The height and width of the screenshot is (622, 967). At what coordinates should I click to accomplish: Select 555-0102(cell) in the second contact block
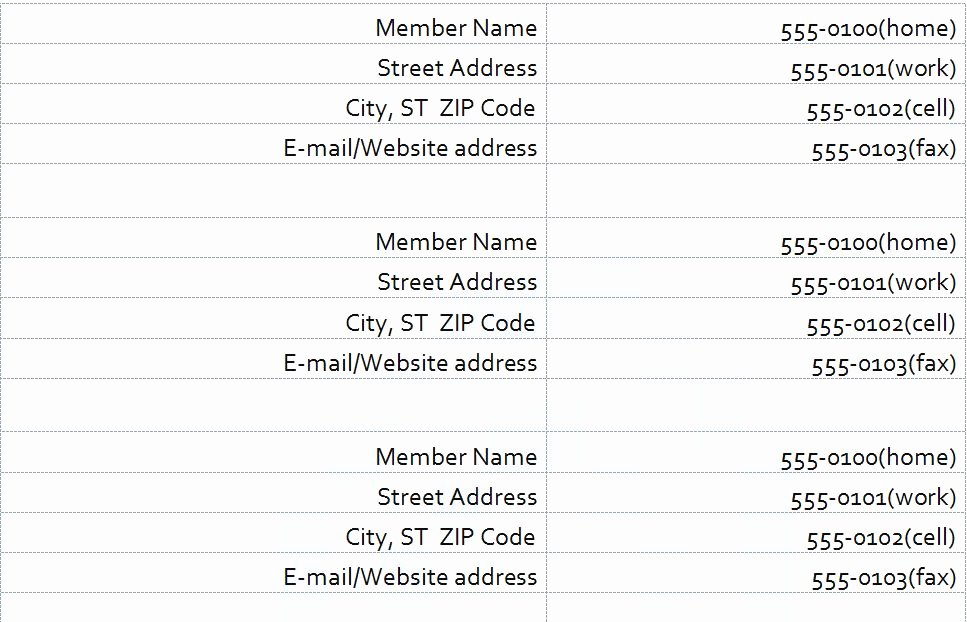pos(881,324)
